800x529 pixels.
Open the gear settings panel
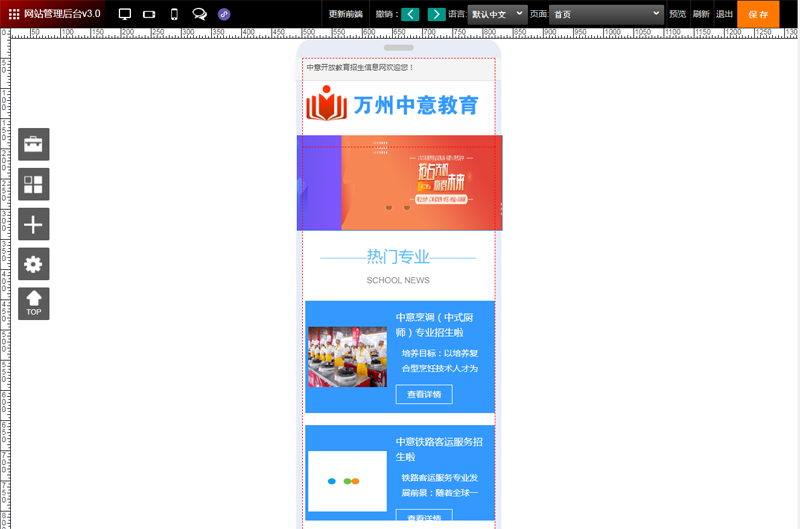[34, 264]
